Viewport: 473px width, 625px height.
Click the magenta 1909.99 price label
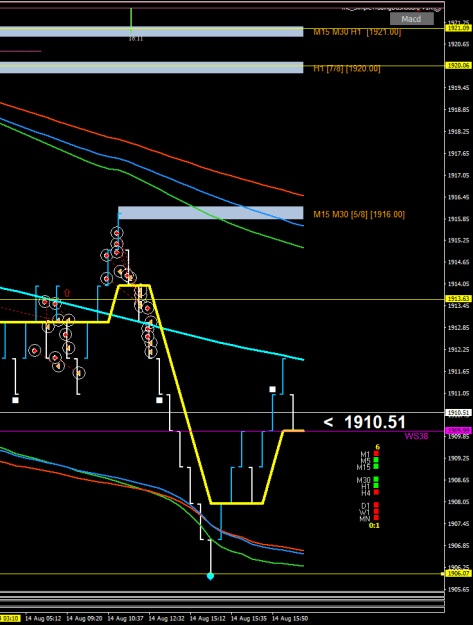(x=458, y=431)
